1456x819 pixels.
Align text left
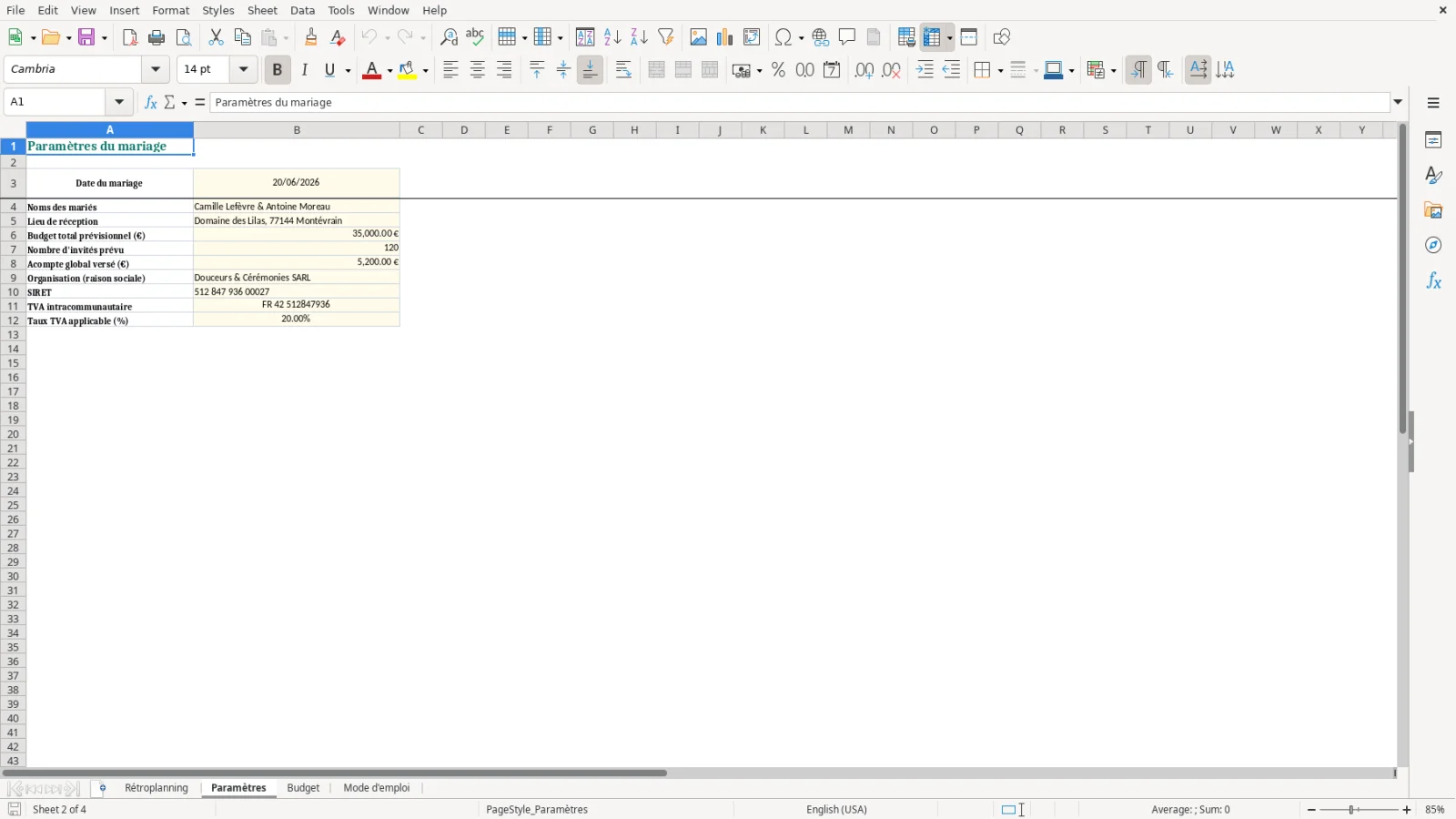(450, 70)
